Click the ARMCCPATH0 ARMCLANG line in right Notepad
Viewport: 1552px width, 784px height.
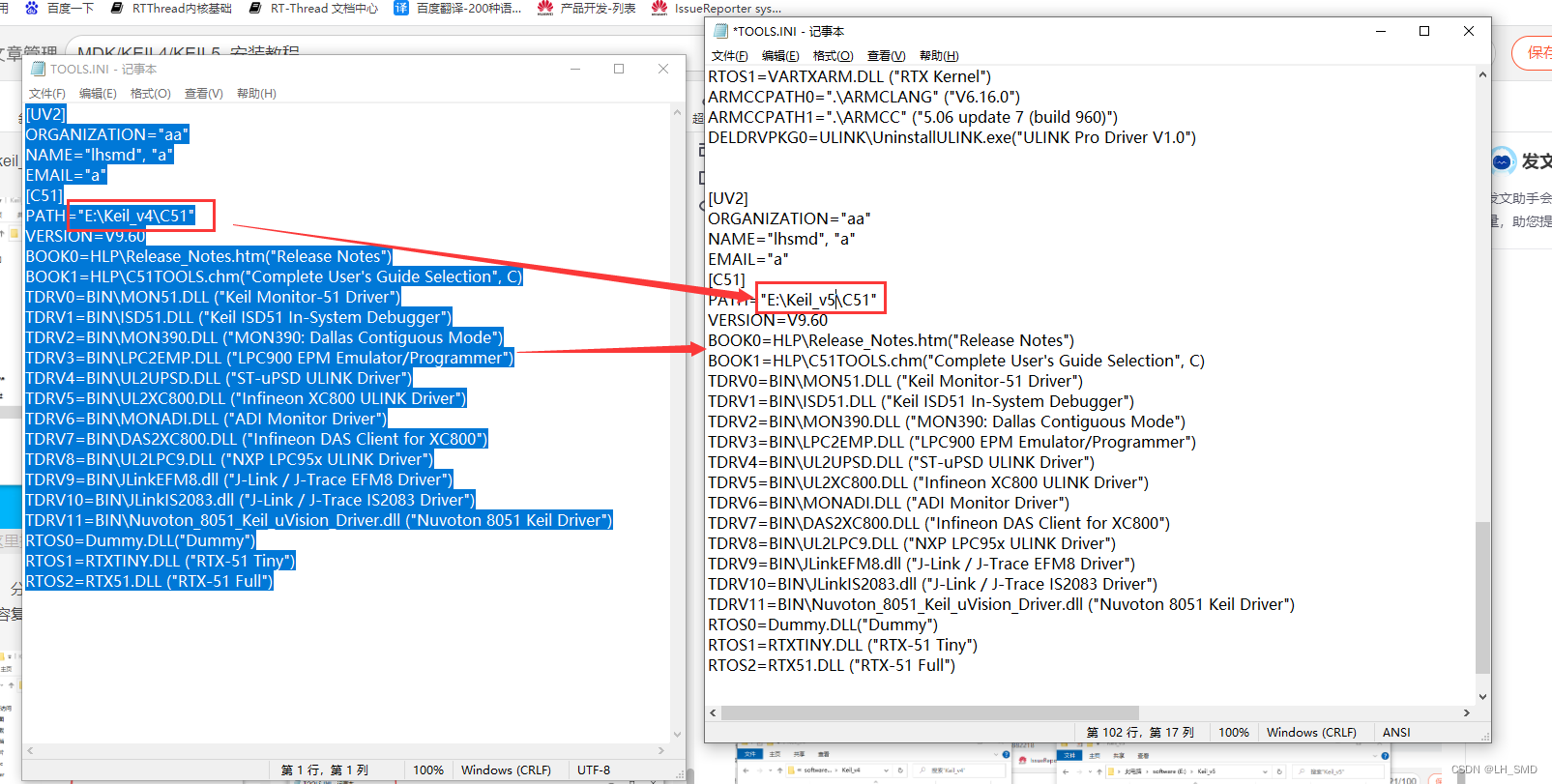tap(864, 97)
